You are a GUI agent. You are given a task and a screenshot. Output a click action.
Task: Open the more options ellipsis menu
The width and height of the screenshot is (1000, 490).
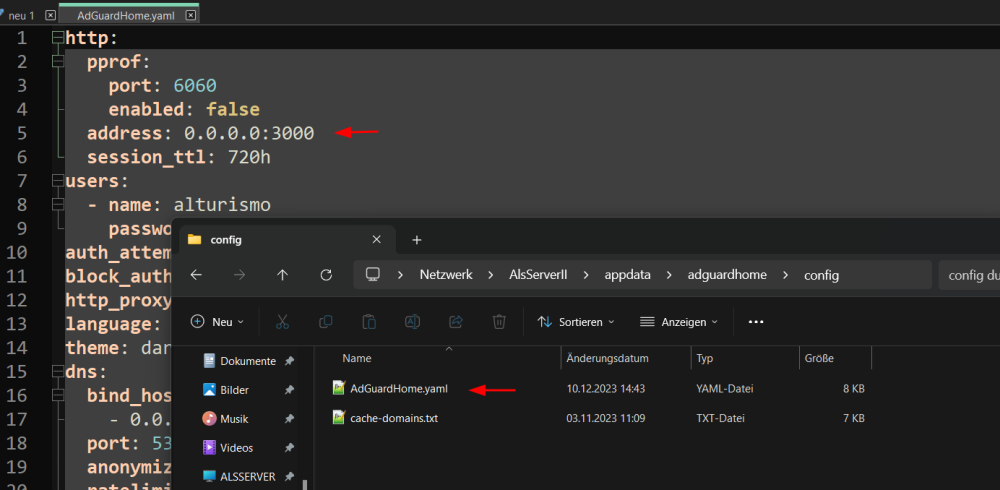click(756, 322)
